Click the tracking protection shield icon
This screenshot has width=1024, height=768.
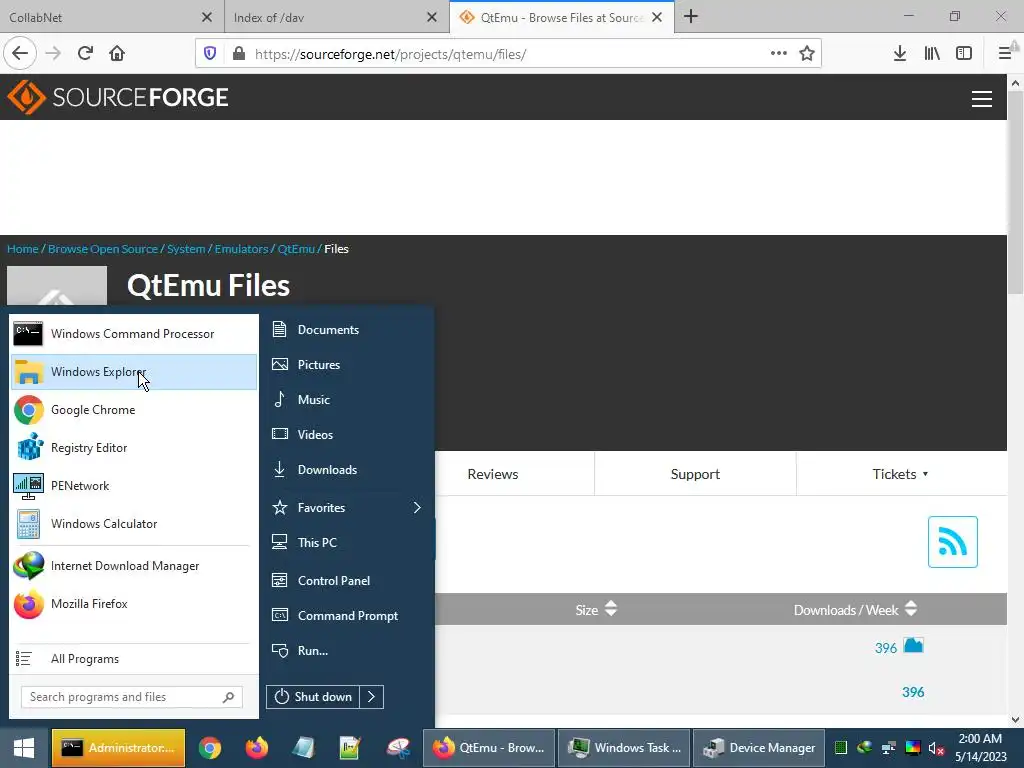click(x=210, y=54)
